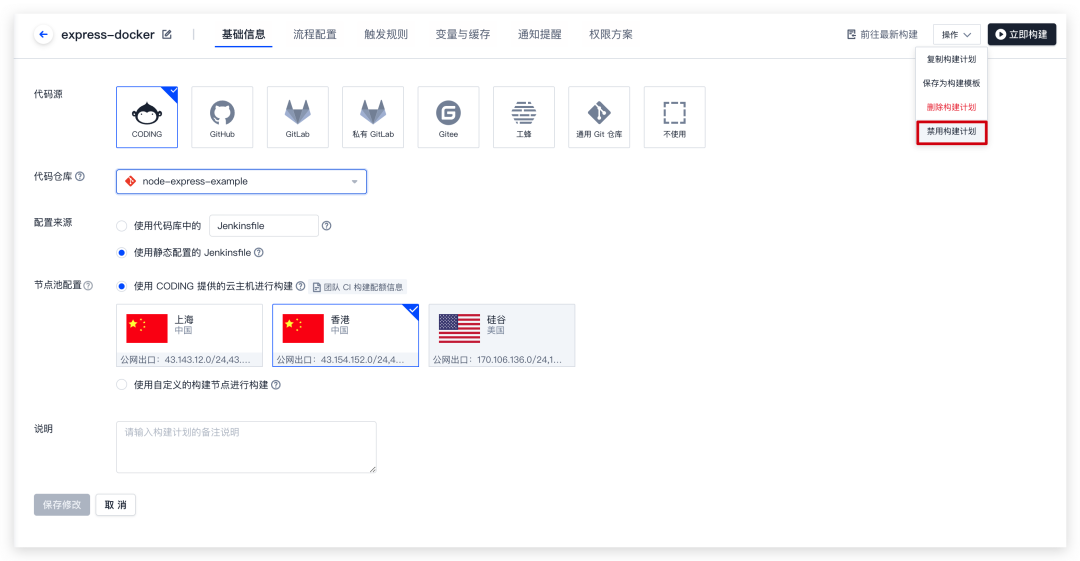Viewport: 1080px width, 561px height.
Task: Select Gitee as code source
Action: tap(448, 117)
